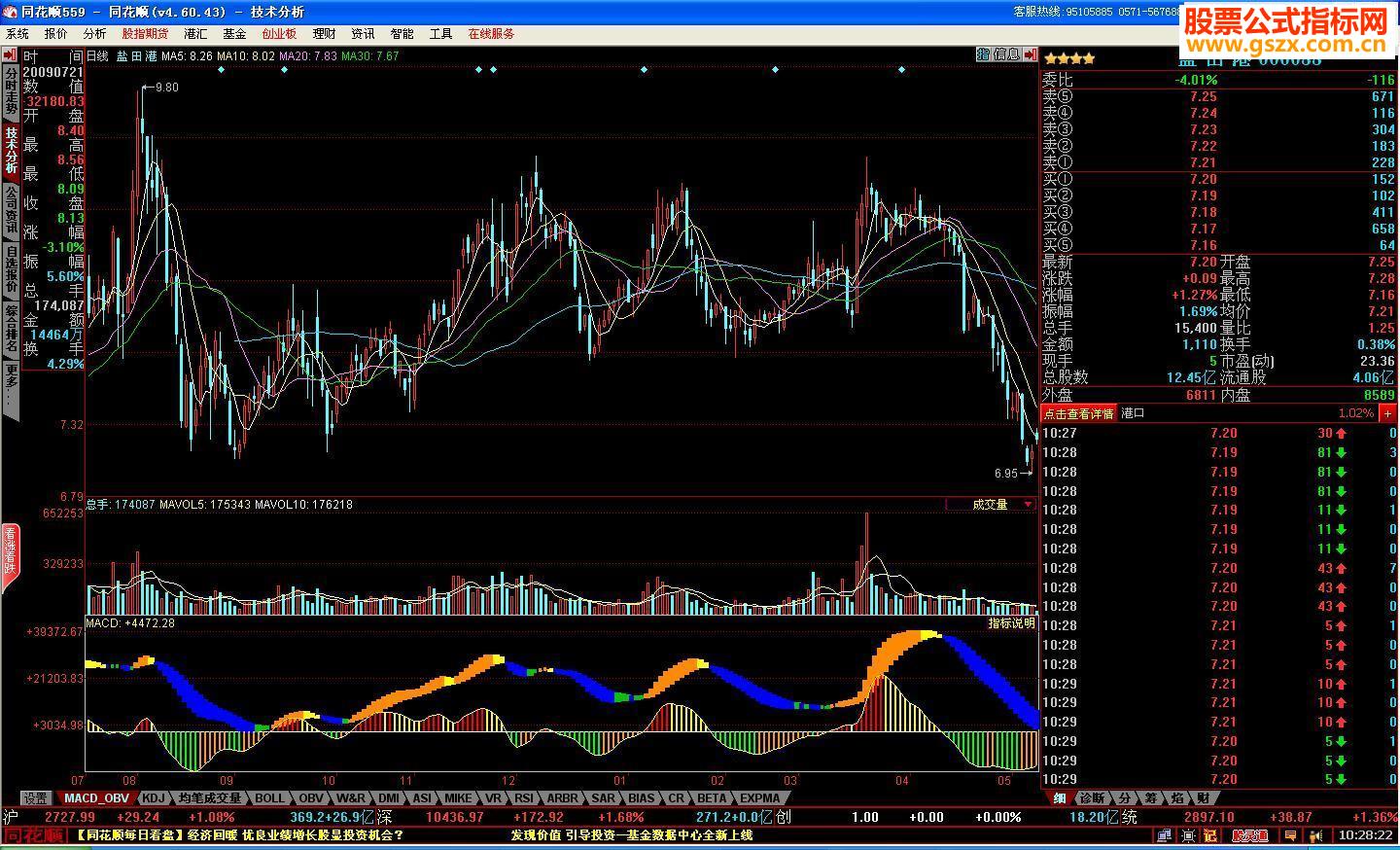
Task: Click the red arrow panel-collapse icon beside 信息
Action: tap(1030, 55)
